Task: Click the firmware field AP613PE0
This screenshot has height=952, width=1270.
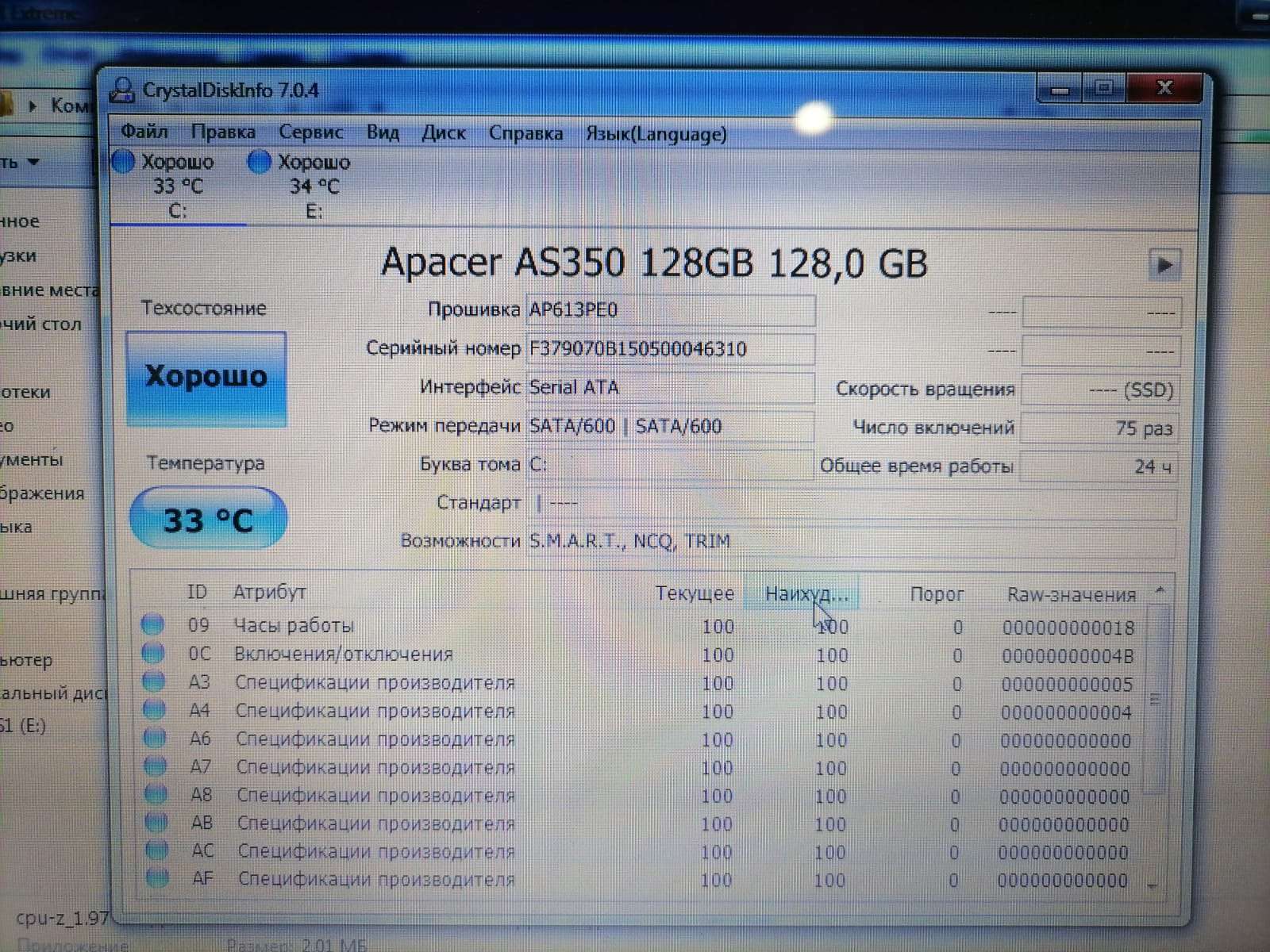Action: pos(670,310)
